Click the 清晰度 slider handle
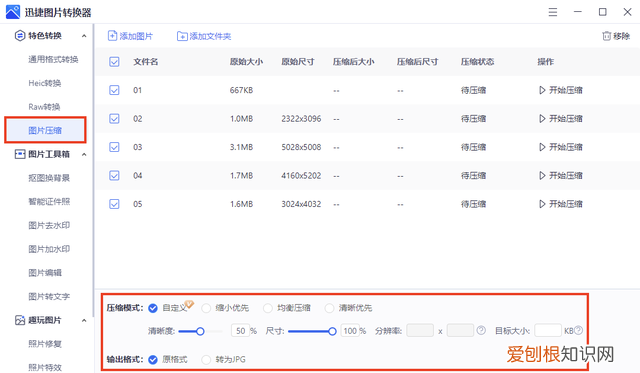 click(x=200, y=331)
